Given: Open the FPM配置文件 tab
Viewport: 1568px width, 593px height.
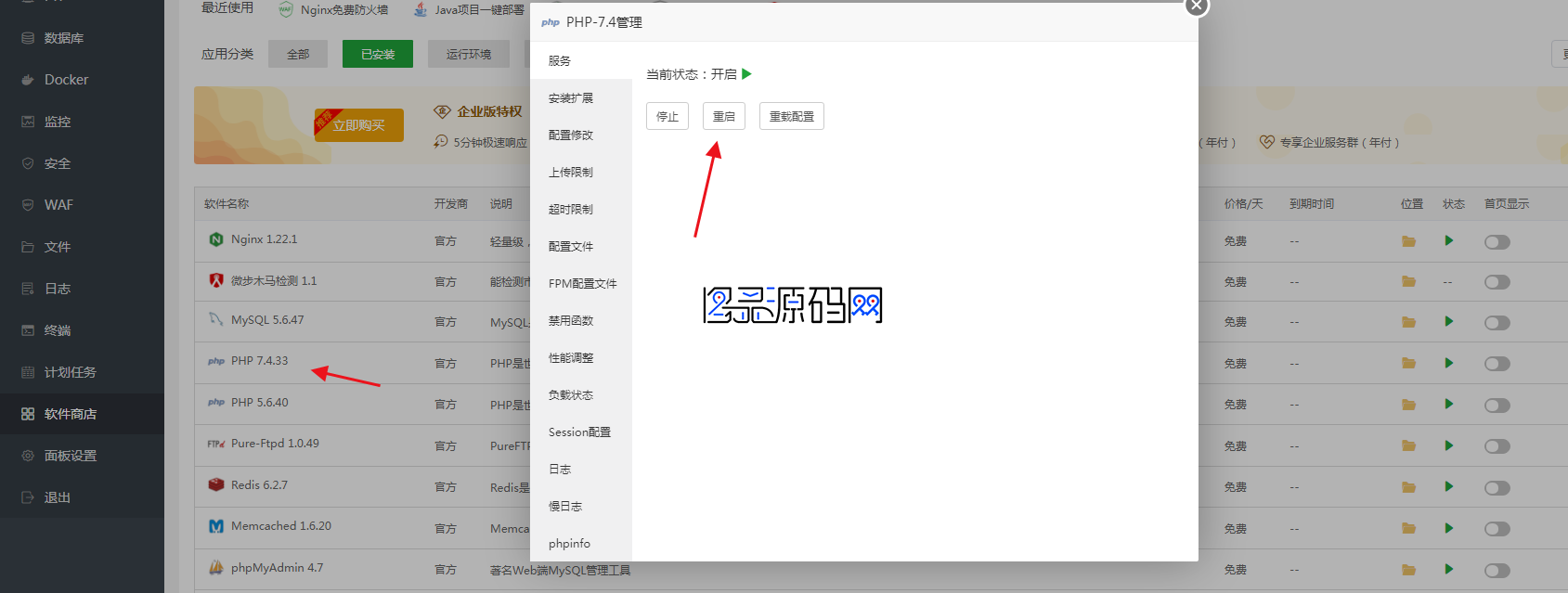Looking at the screenshot, I should tap(581, 283).
